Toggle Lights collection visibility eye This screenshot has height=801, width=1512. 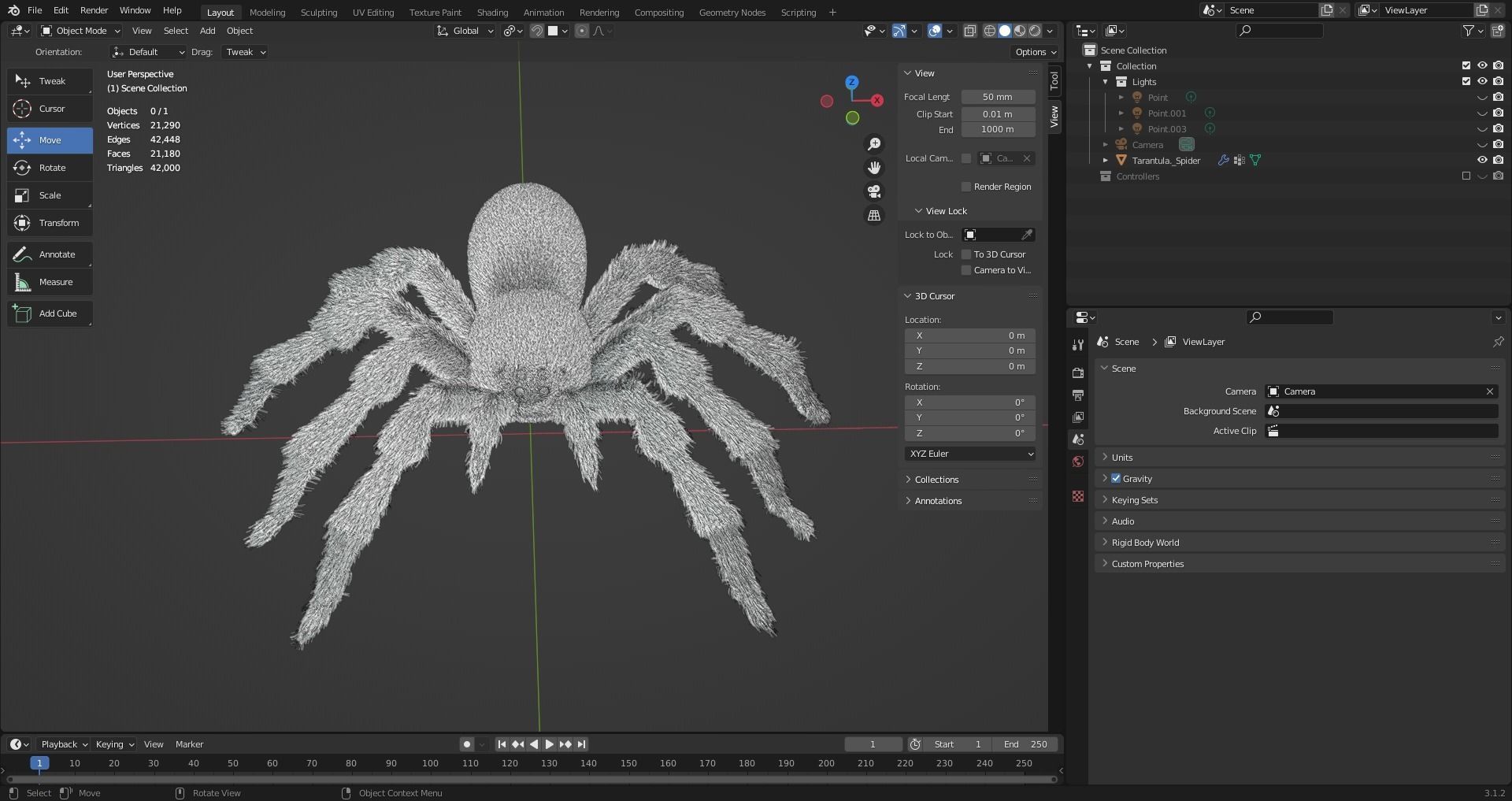pos(1482,81)
